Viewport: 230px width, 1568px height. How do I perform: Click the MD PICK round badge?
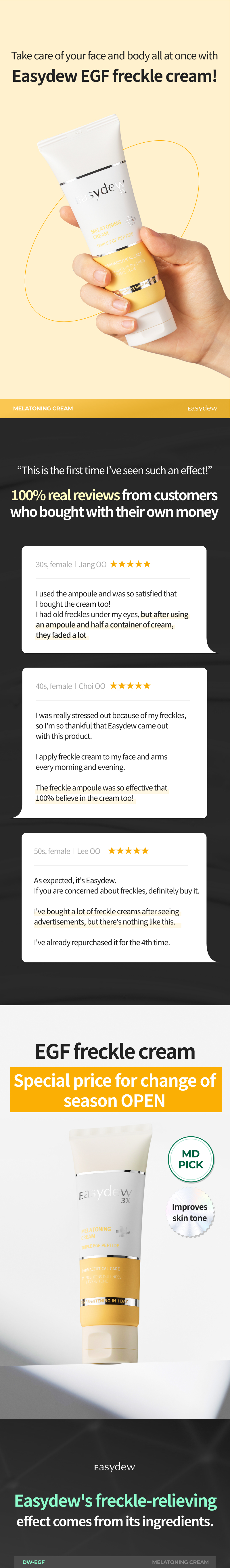pyautogui.click(x=190, y=1159)
